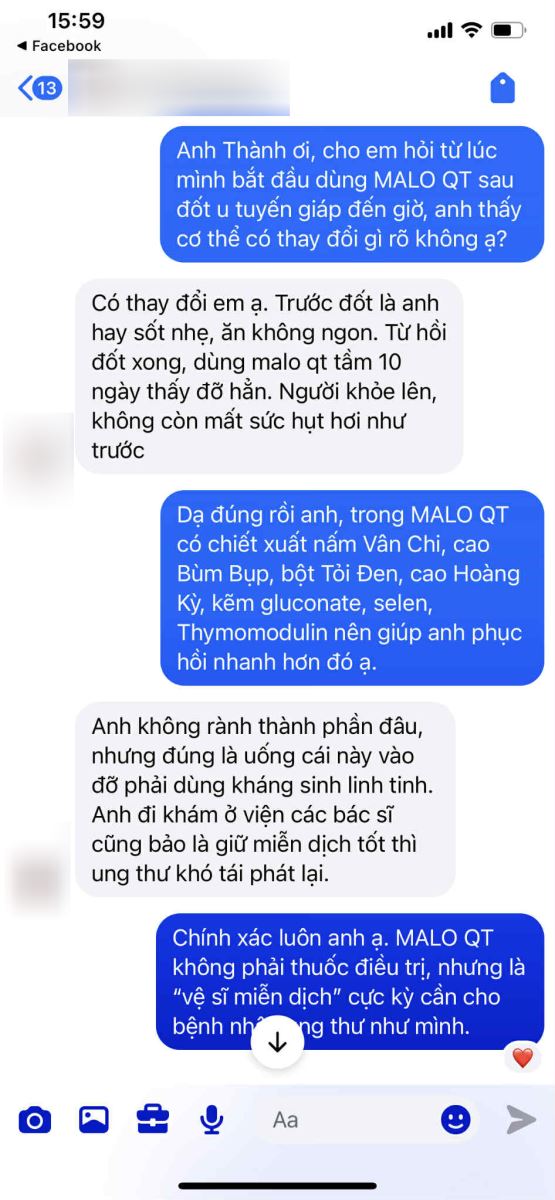The image size is (555, 1200).
Task: Select the 'Có thay đổi em ạ' reply bubble
Action: (269, 376)
